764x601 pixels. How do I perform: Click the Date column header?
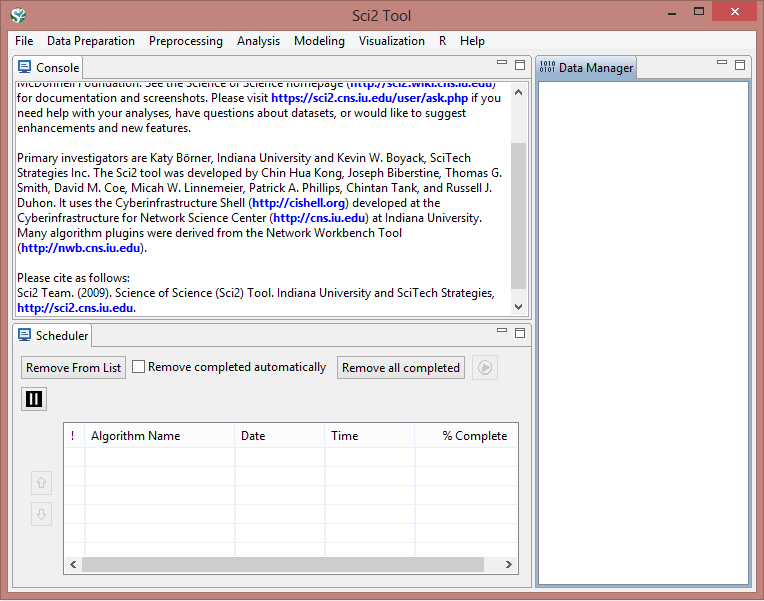(280, 436)
